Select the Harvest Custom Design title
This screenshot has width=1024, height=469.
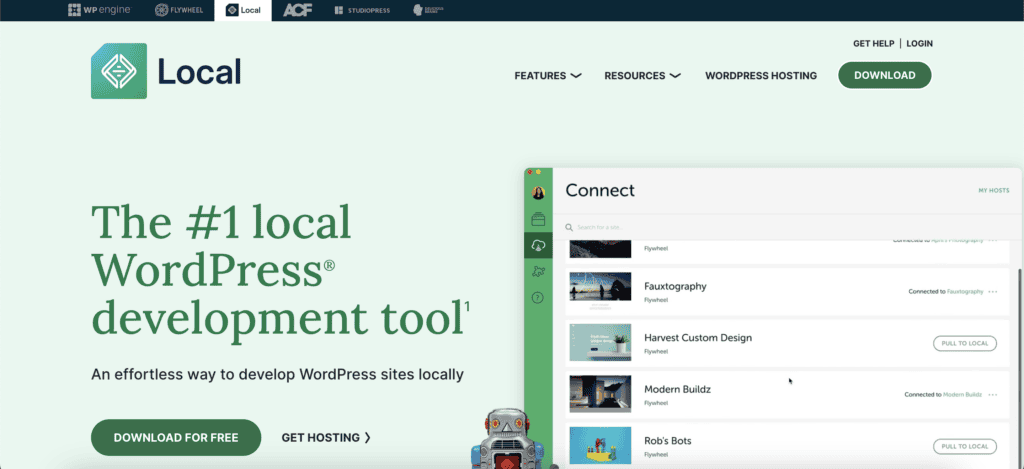[698, 338]
